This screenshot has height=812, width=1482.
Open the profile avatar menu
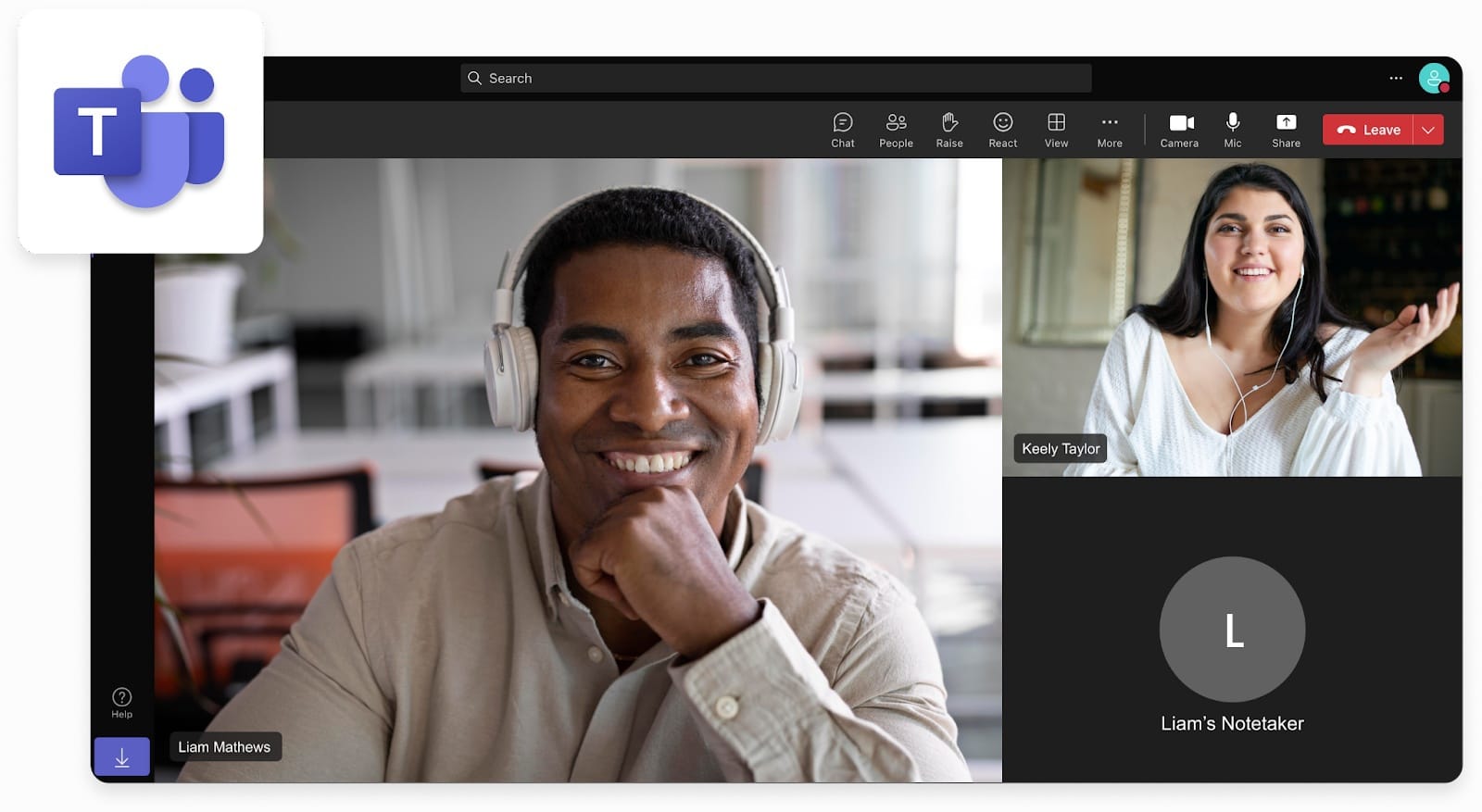click(1433, 79)
